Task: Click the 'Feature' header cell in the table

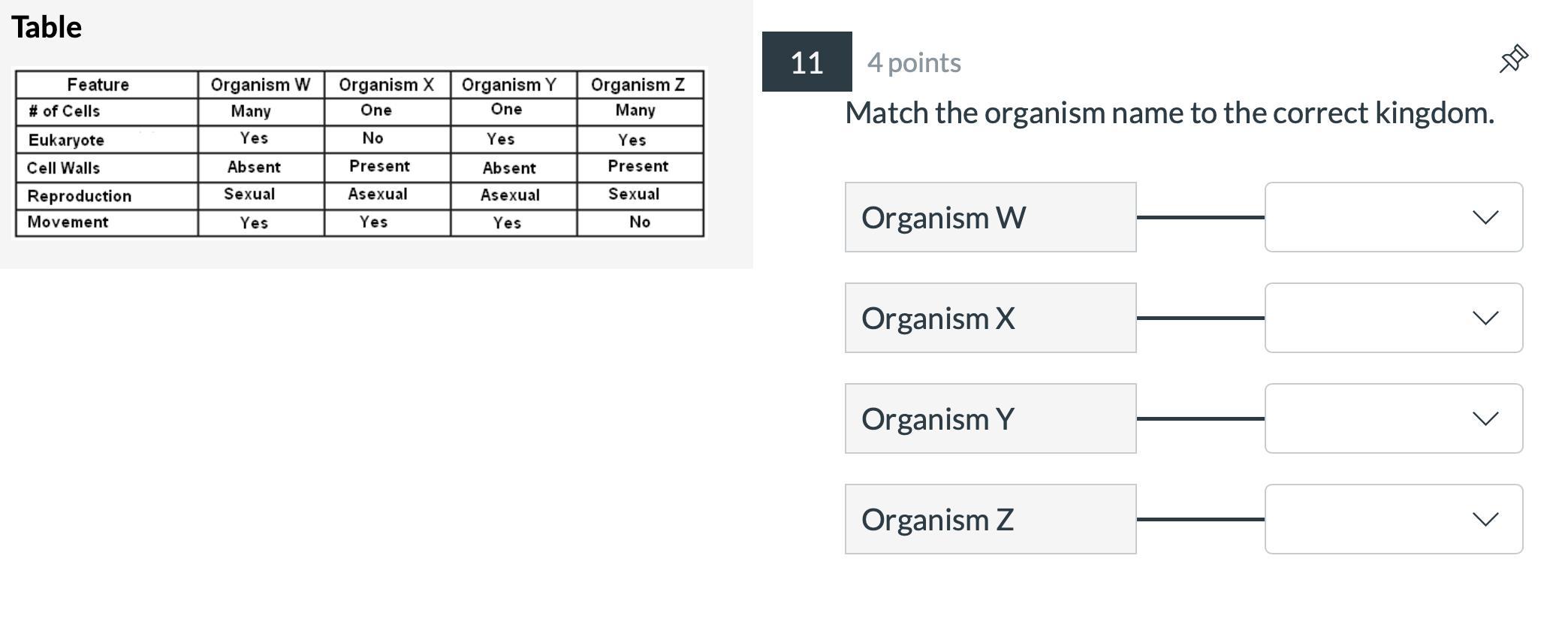Action: click(98, 84)
